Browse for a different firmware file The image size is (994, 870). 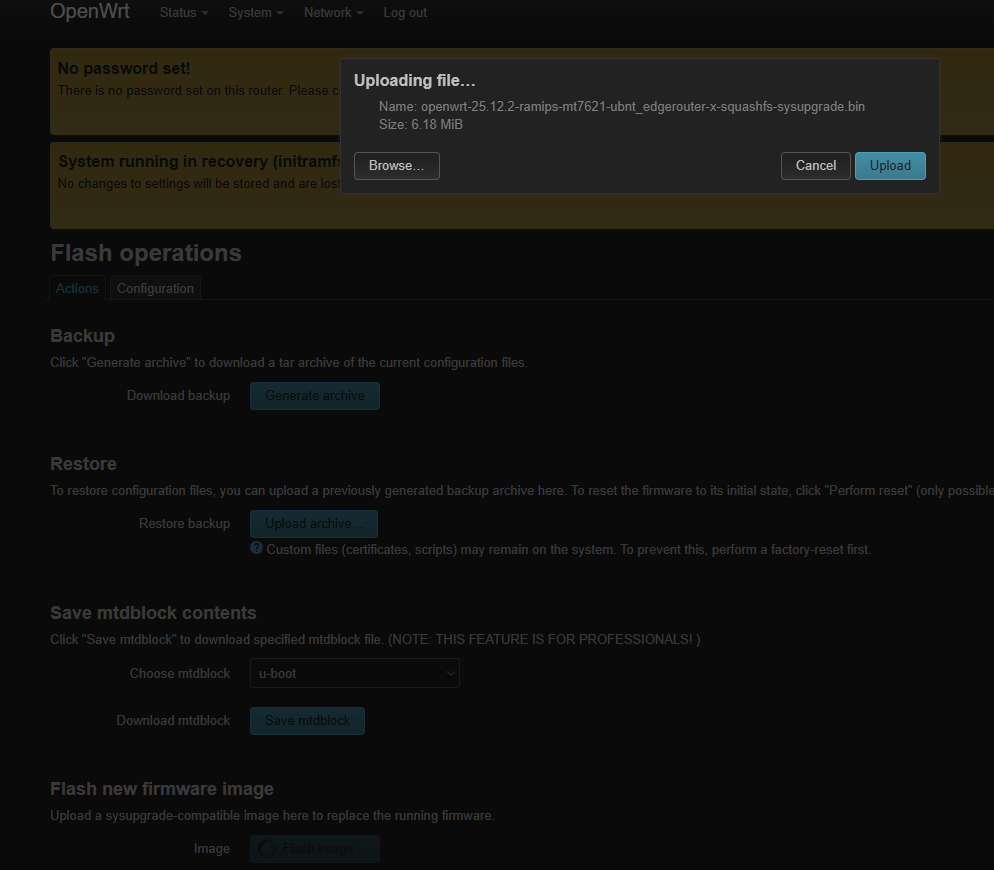coord(397,166)
